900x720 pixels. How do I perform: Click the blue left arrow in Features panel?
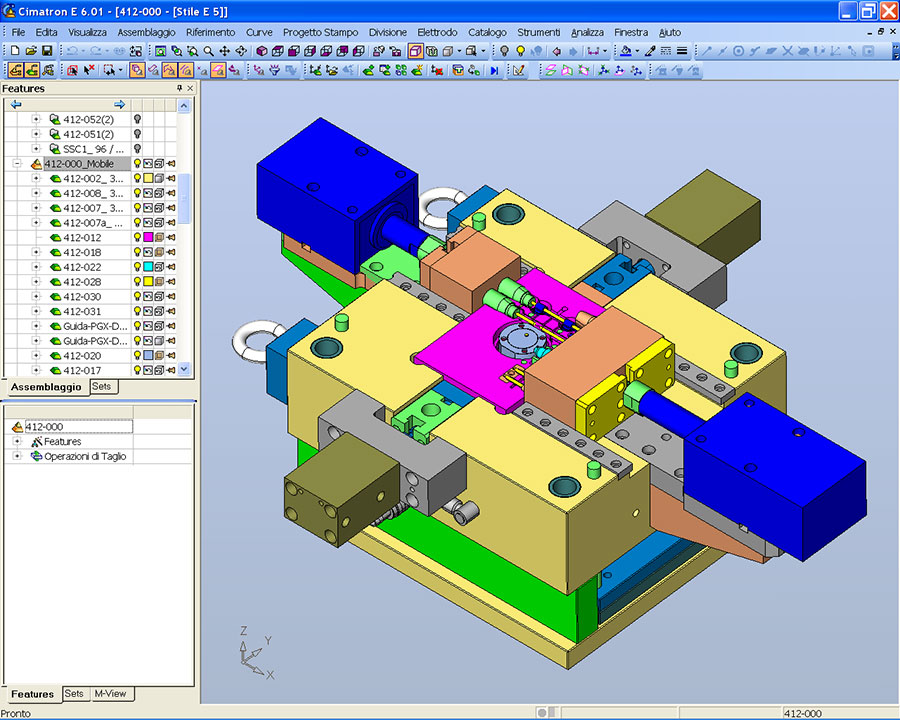tap(16, 104)
